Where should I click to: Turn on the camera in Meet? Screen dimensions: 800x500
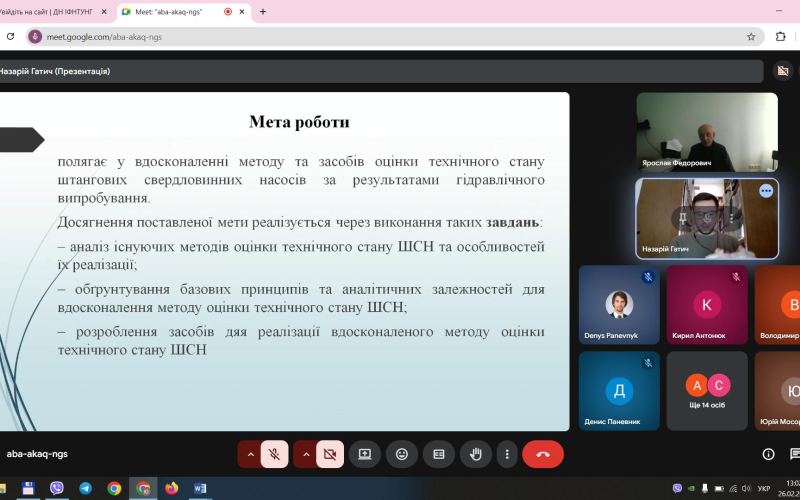pos(329,454)
